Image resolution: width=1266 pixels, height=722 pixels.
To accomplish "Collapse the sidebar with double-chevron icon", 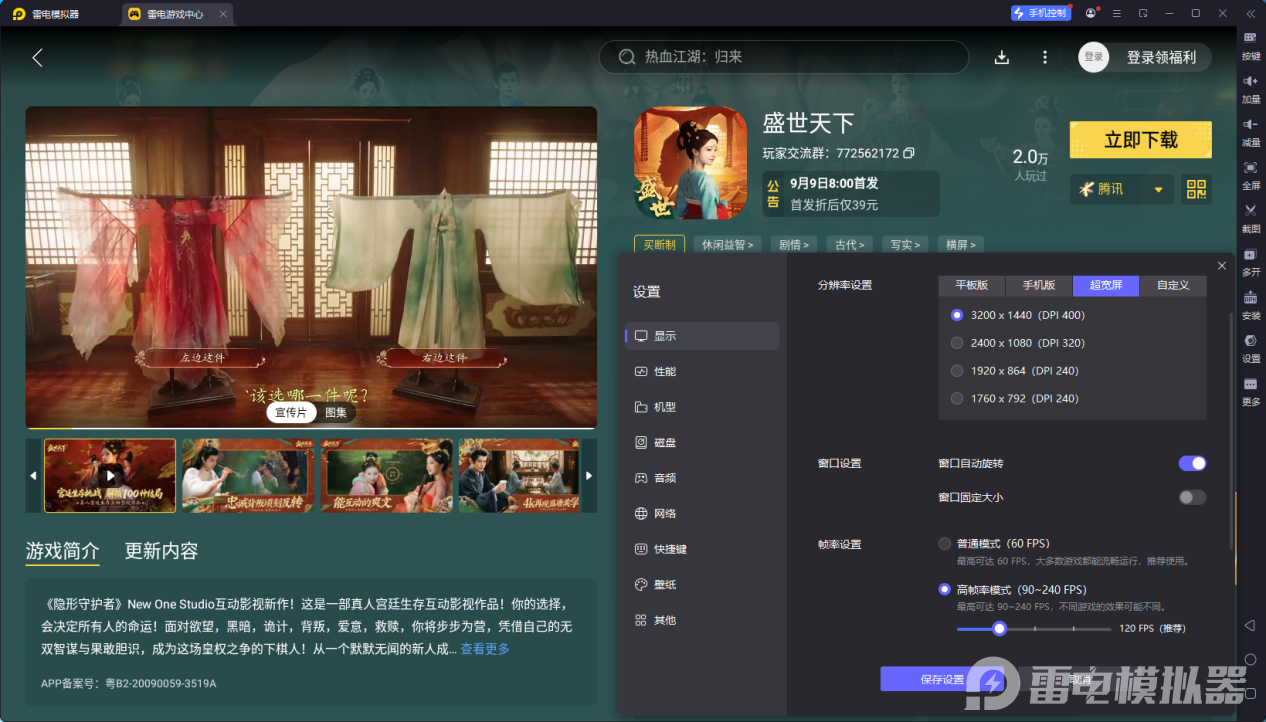I will click(x=1250, y=13).
